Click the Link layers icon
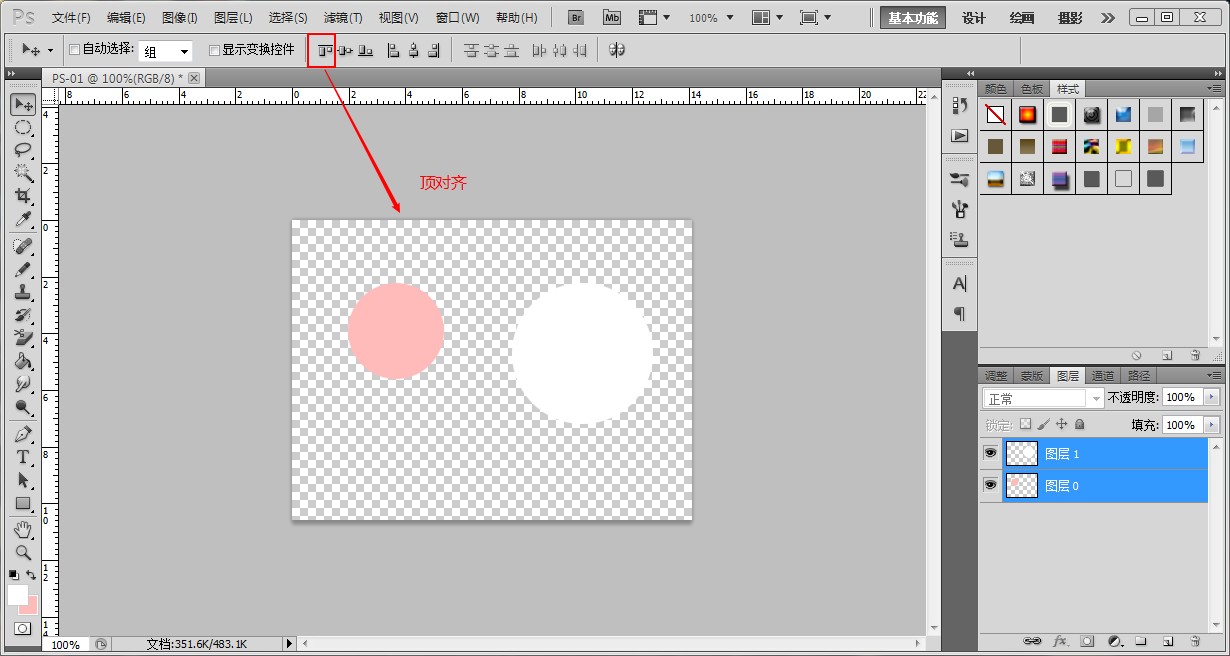 pyautogui.click(x=1033, y=641)
